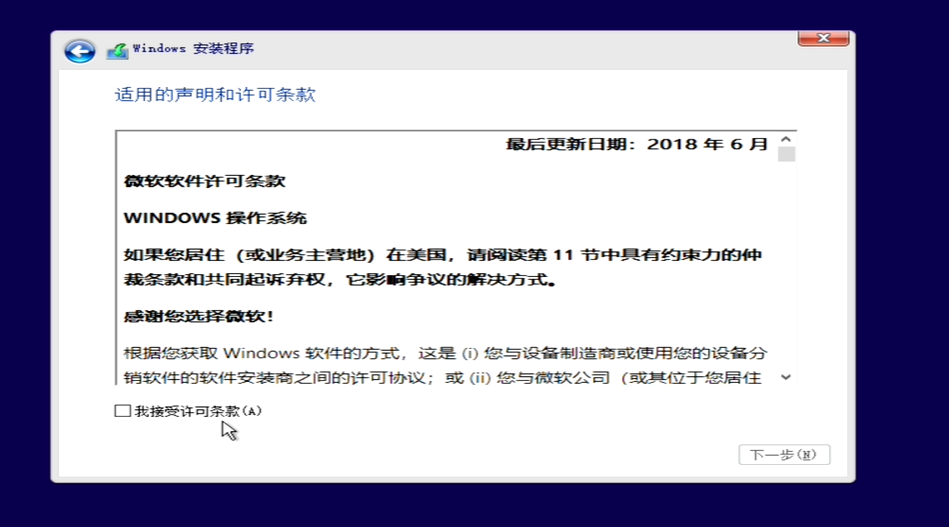Click the line WINDOWS 操作系统
Image resolution: width=949 pixels, height=527 pixels.
[215, 218]
